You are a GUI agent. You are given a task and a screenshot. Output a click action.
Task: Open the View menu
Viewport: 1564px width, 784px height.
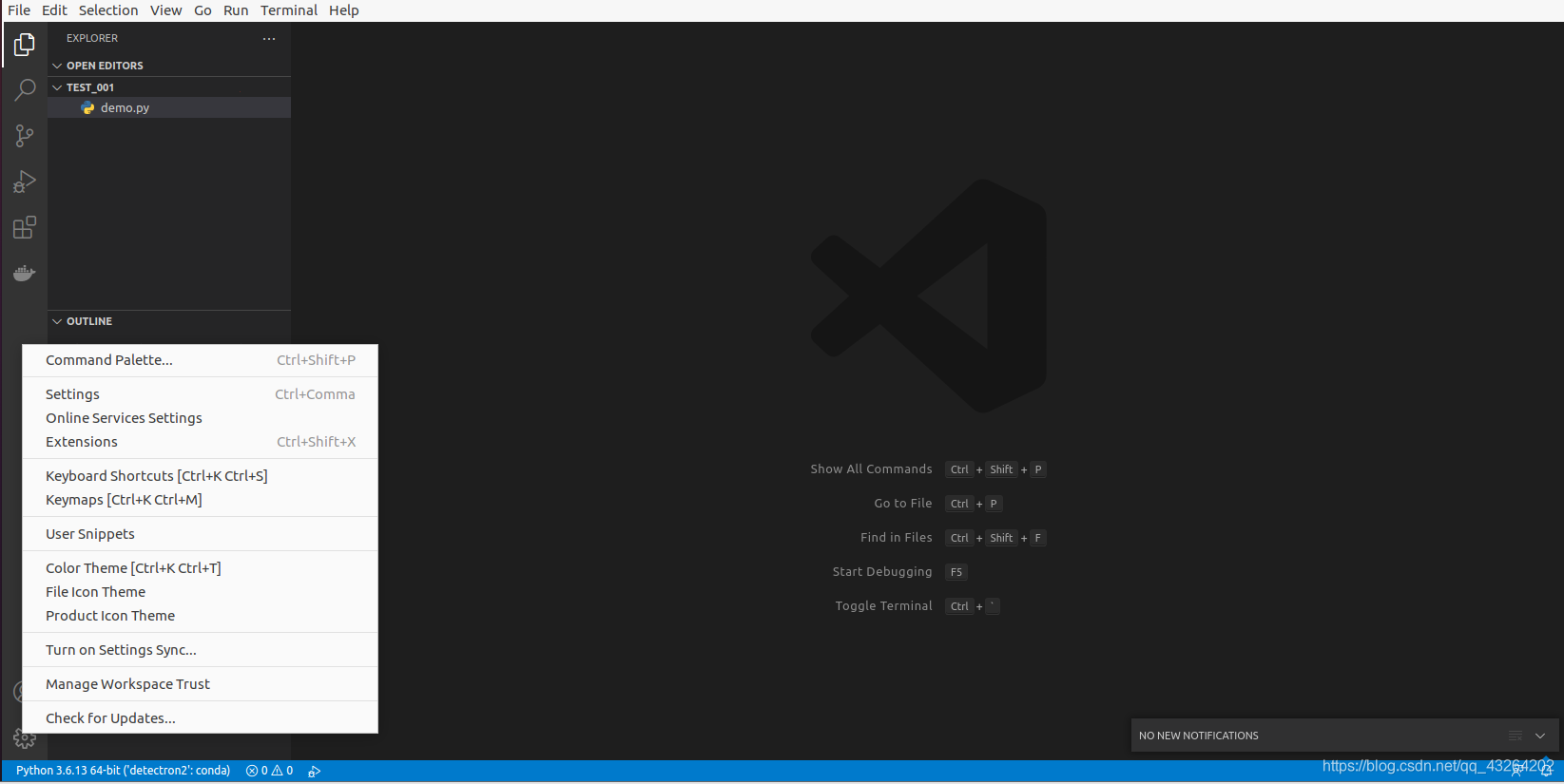[165, 10]
